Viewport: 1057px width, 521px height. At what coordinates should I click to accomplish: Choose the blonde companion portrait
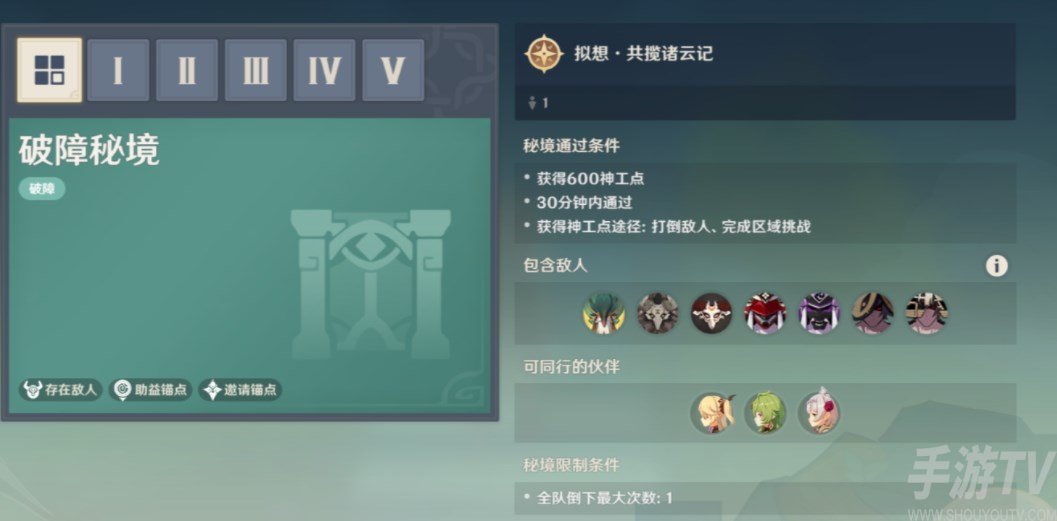[x=711, y=413]
